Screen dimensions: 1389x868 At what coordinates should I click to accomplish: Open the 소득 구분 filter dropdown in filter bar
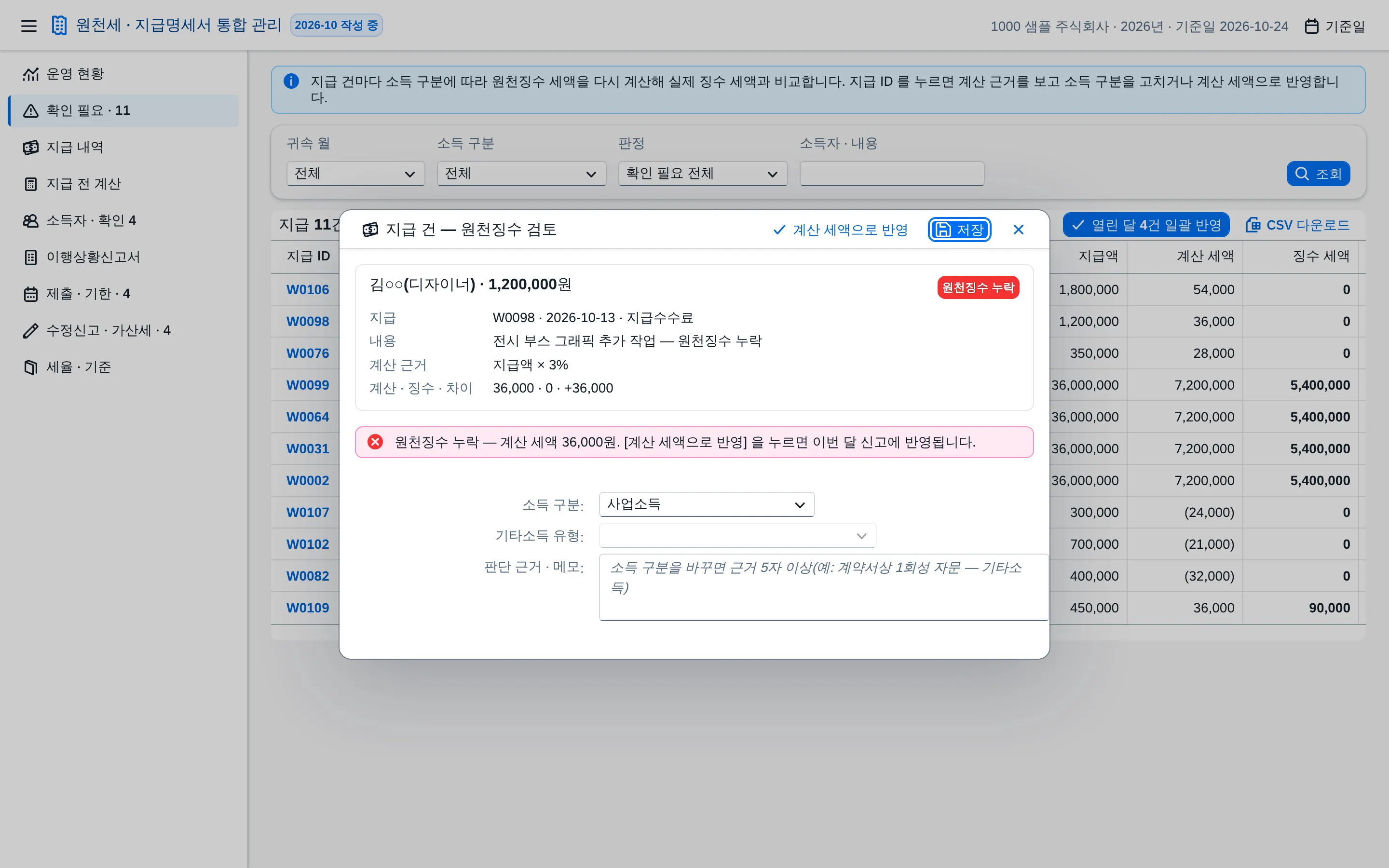[x=521, y=174]
